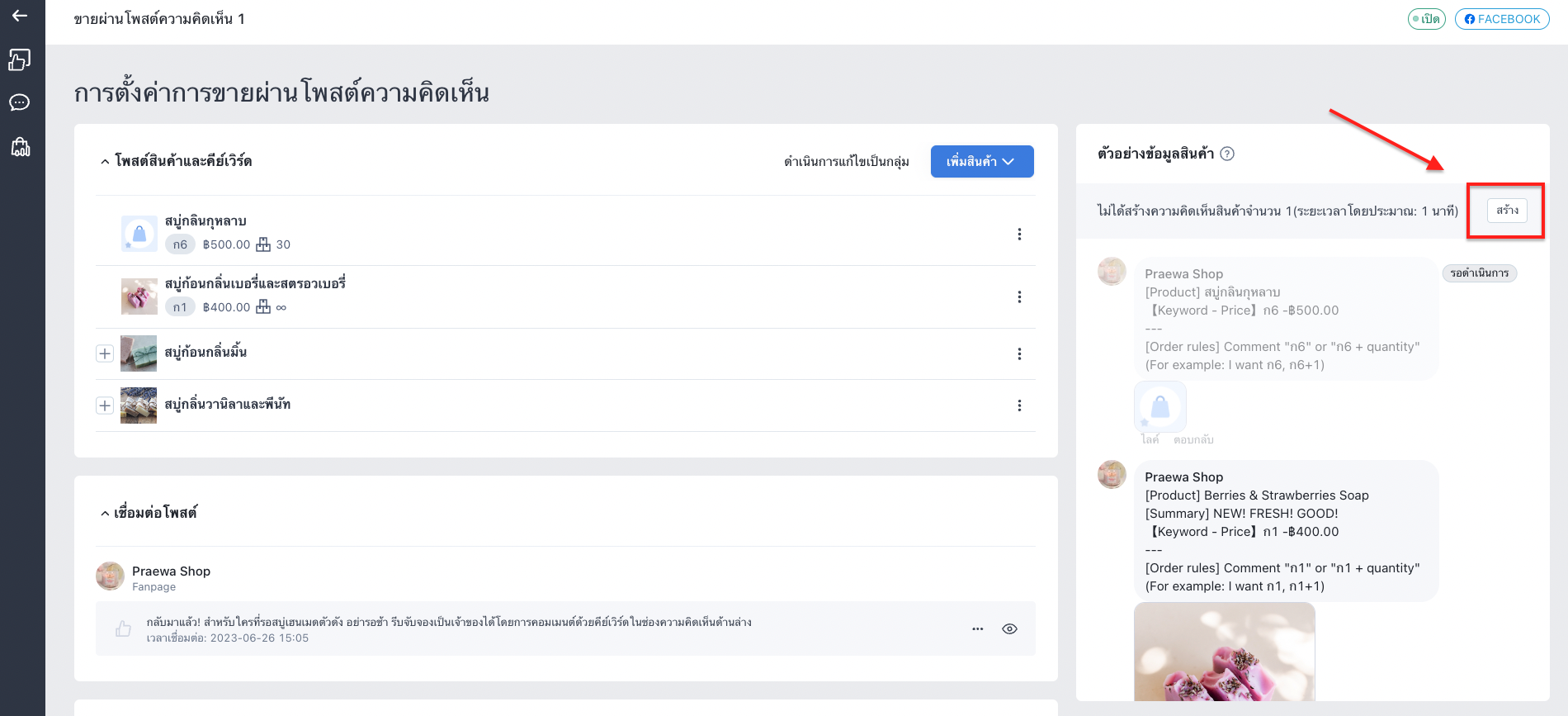Click product name สบู่ก้อนกลิ่นเบอร์รี่และสตรอวเบอร์รี่
Screen dimensions: 1568x716
pyautogui.click(x=255, y=284)
